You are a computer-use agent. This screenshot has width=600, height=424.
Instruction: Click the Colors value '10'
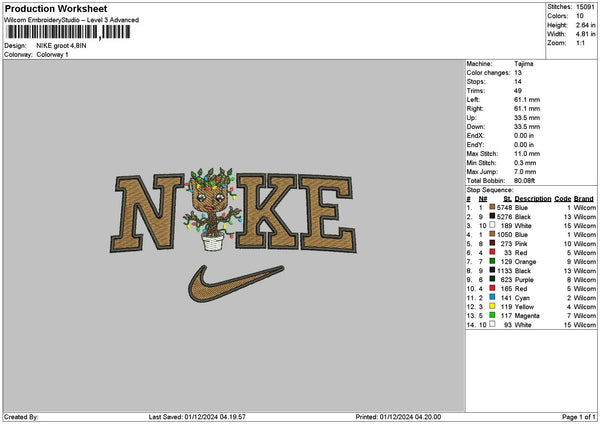pyautogui.click(x=580, y=16)
